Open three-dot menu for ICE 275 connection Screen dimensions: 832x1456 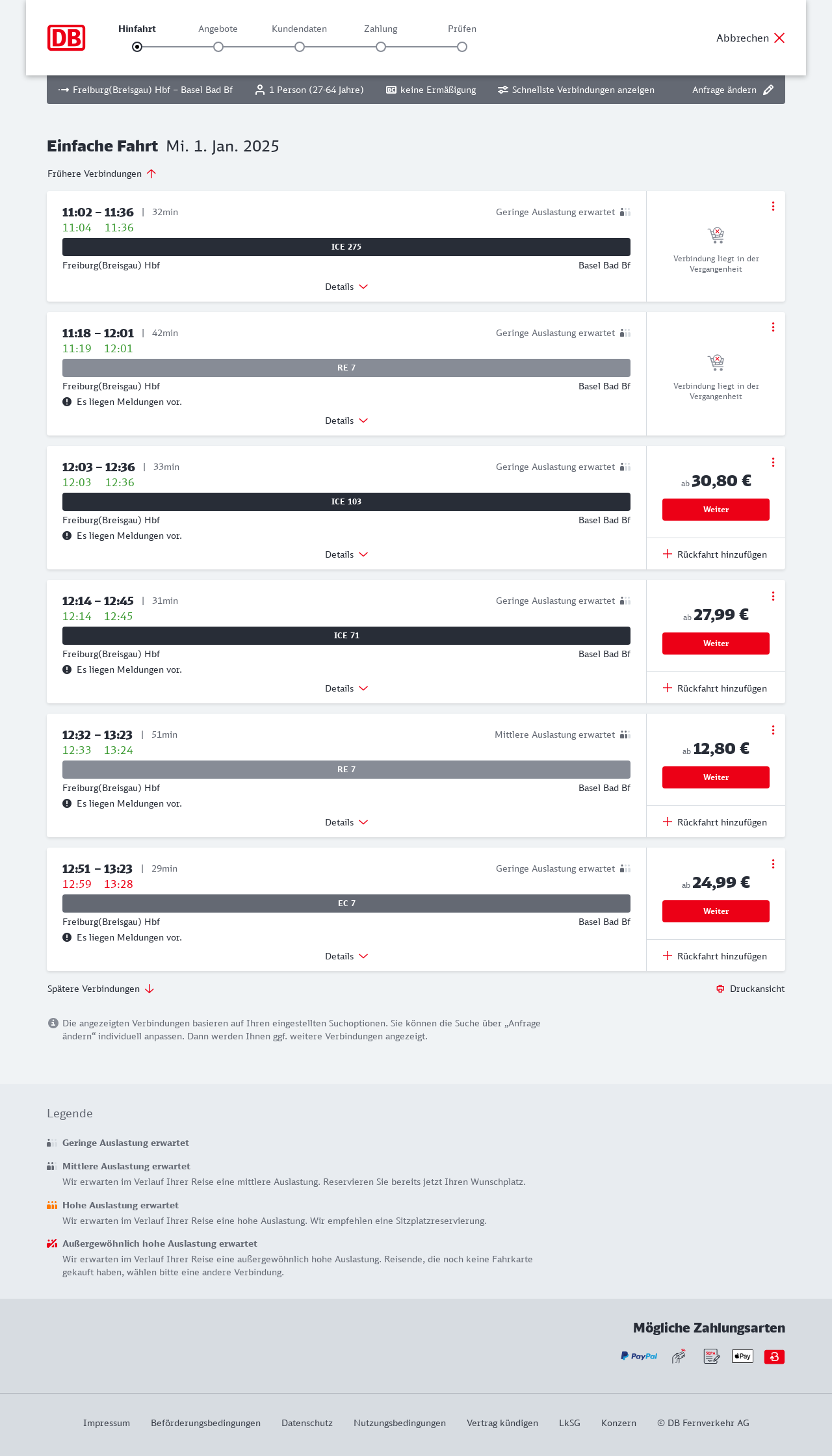click(773, 206)
